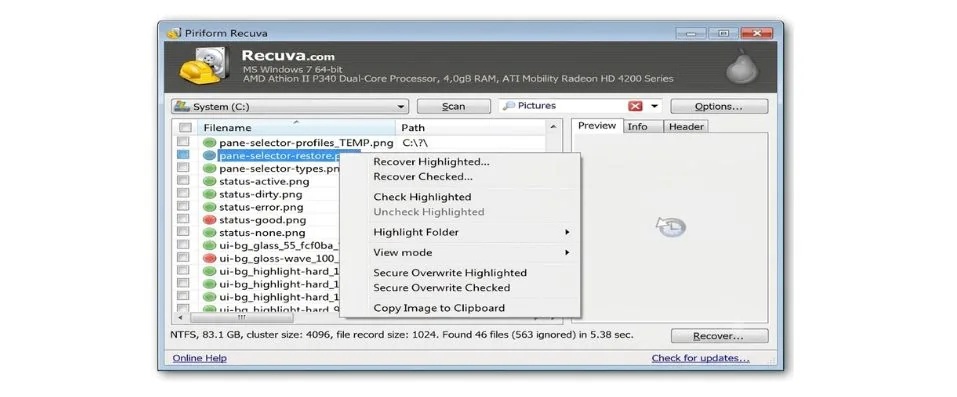This screenshot has height=397, width=957.
Task: Click green status dot for status-error.png
Action: (x=209, y=207)
